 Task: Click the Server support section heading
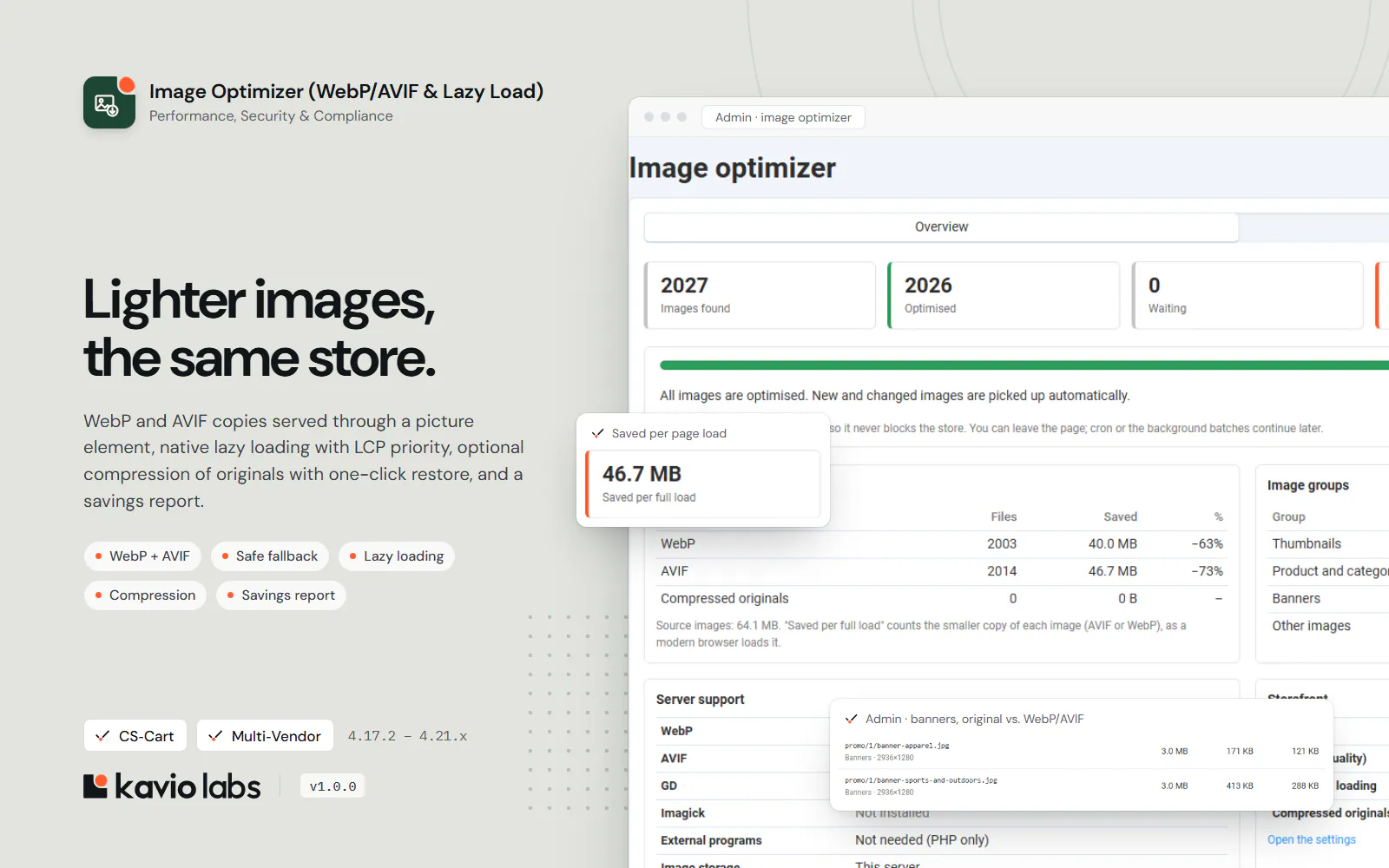tap(700, 699)
